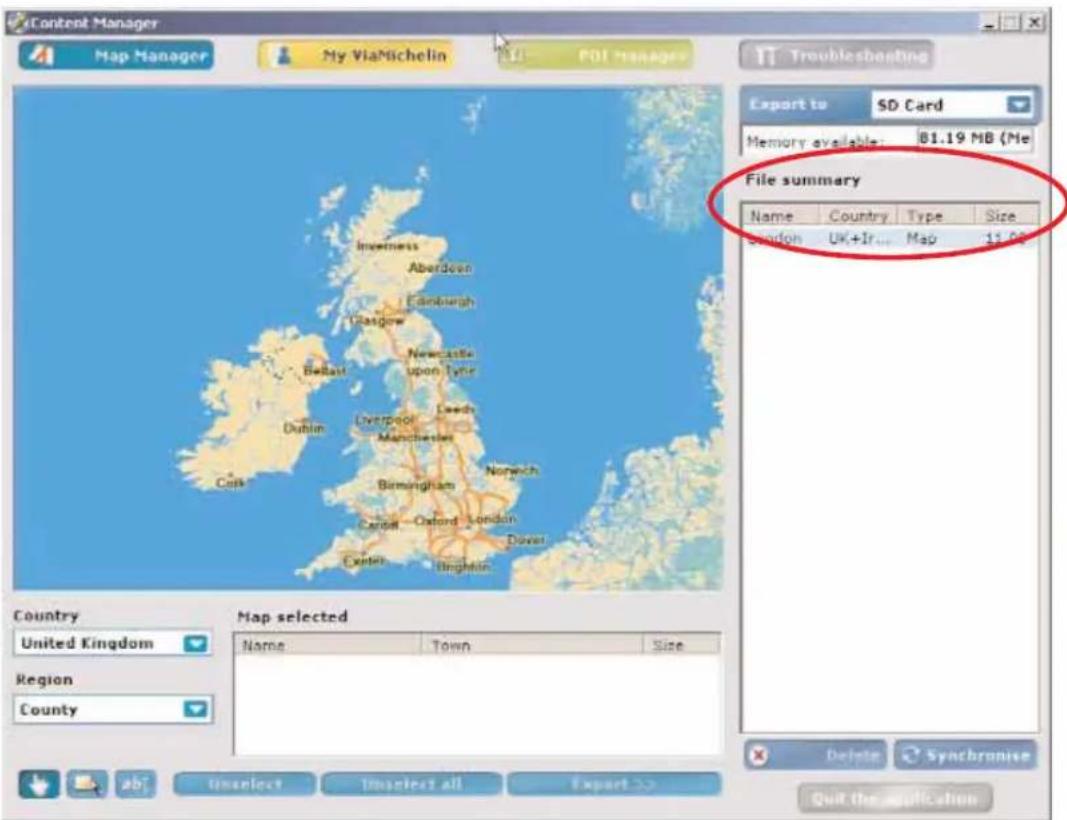Click Belfast on the map

coord(325,370)
